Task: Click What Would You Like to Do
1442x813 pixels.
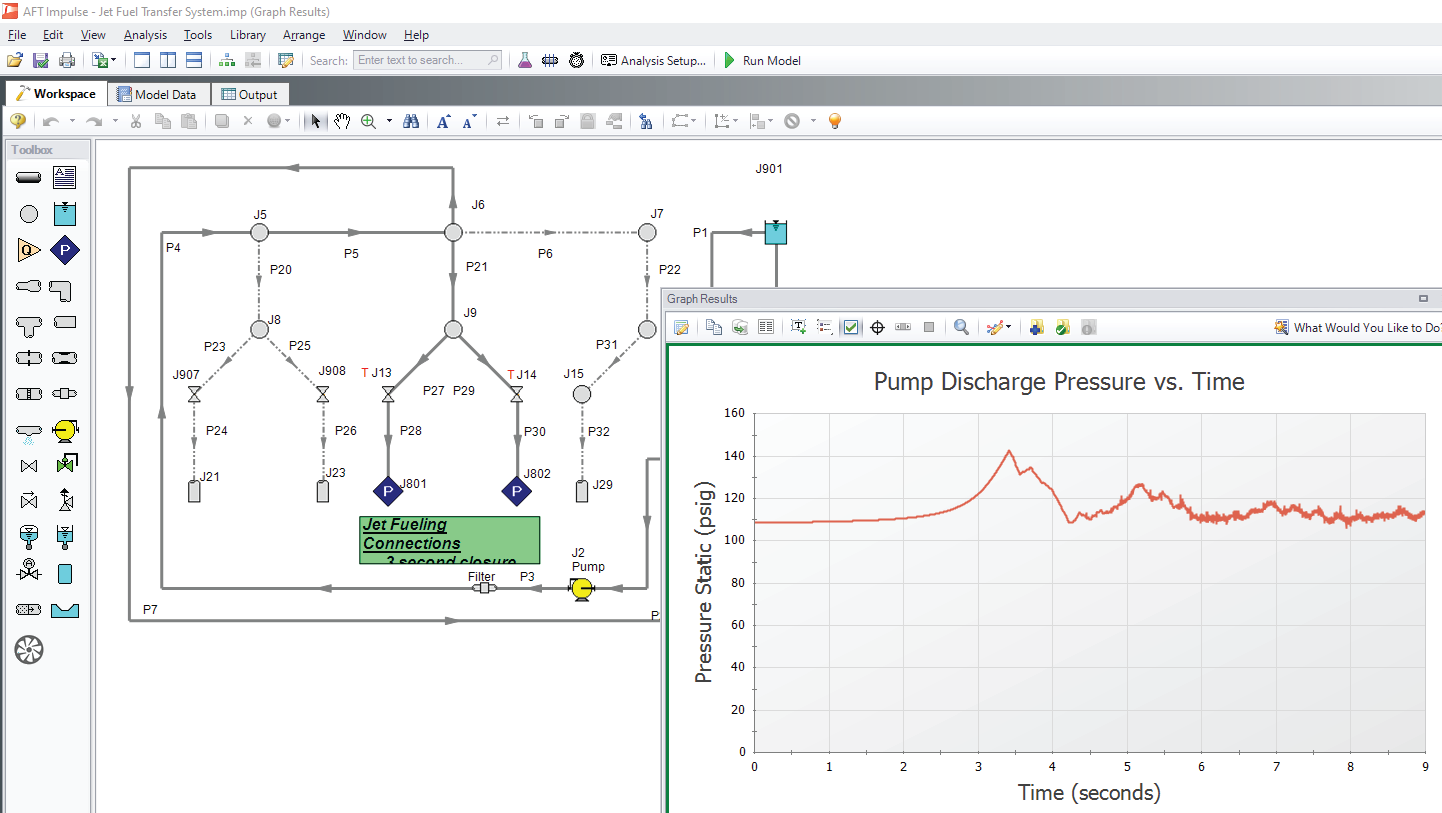Action: coord(1357,327)
